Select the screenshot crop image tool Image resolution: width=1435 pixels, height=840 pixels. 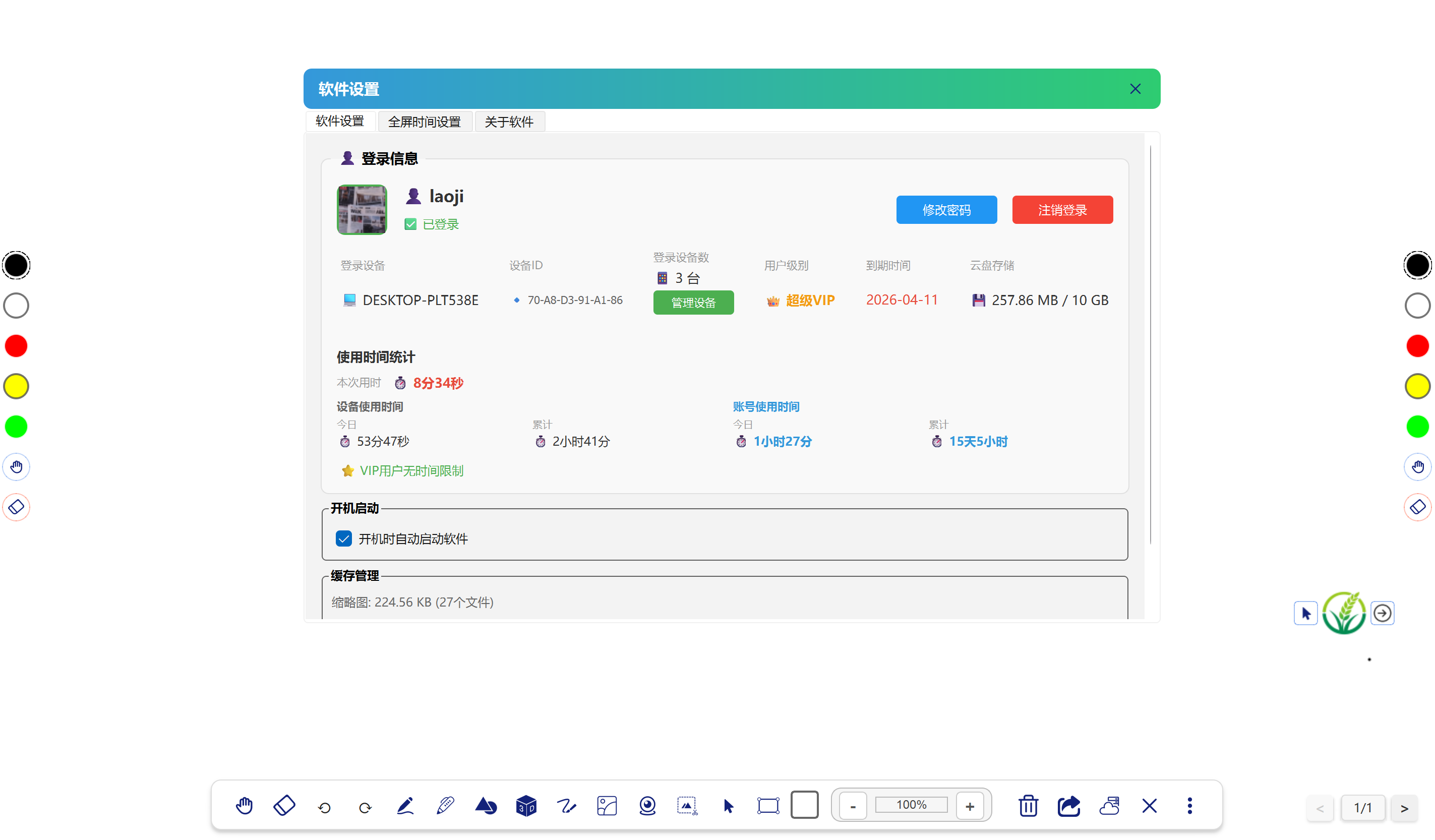pos(687,805)
